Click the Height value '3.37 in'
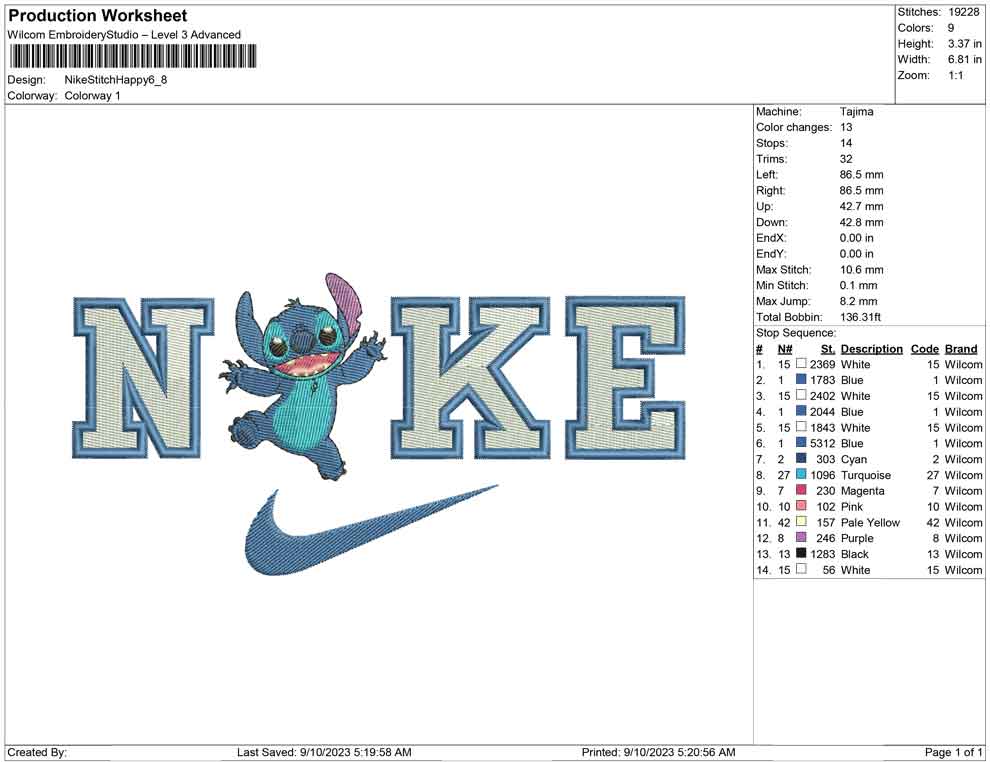The image size is (990, 762). pos(965,44)
